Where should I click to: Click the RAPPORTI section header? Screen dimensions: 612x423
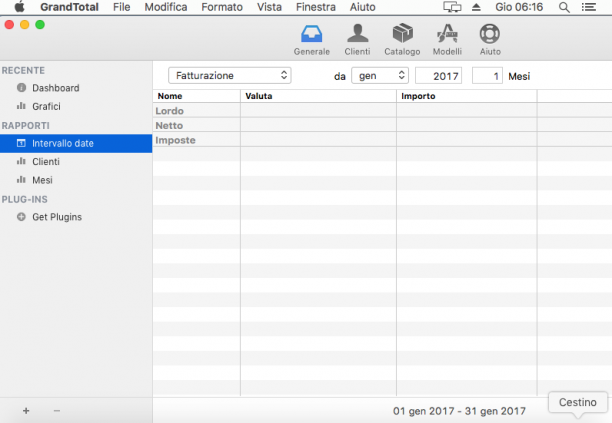(25, 126)
